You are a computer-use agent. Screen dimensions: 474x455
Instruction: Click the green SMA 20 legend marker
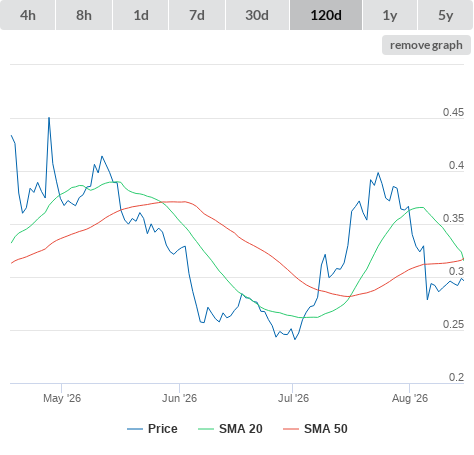[206, 429]
